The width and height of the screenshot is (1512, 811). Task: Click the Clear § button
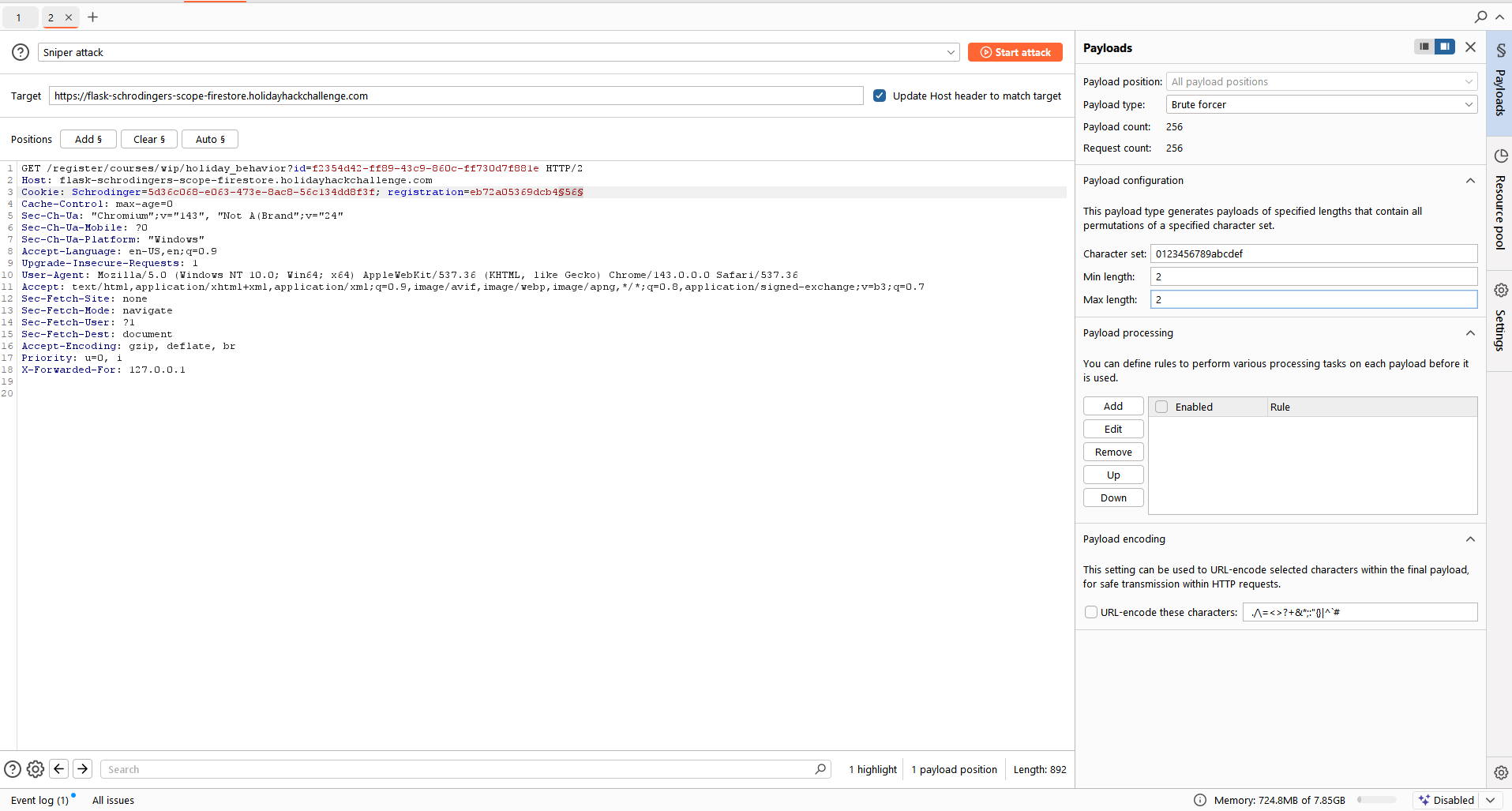coord(149,139)
